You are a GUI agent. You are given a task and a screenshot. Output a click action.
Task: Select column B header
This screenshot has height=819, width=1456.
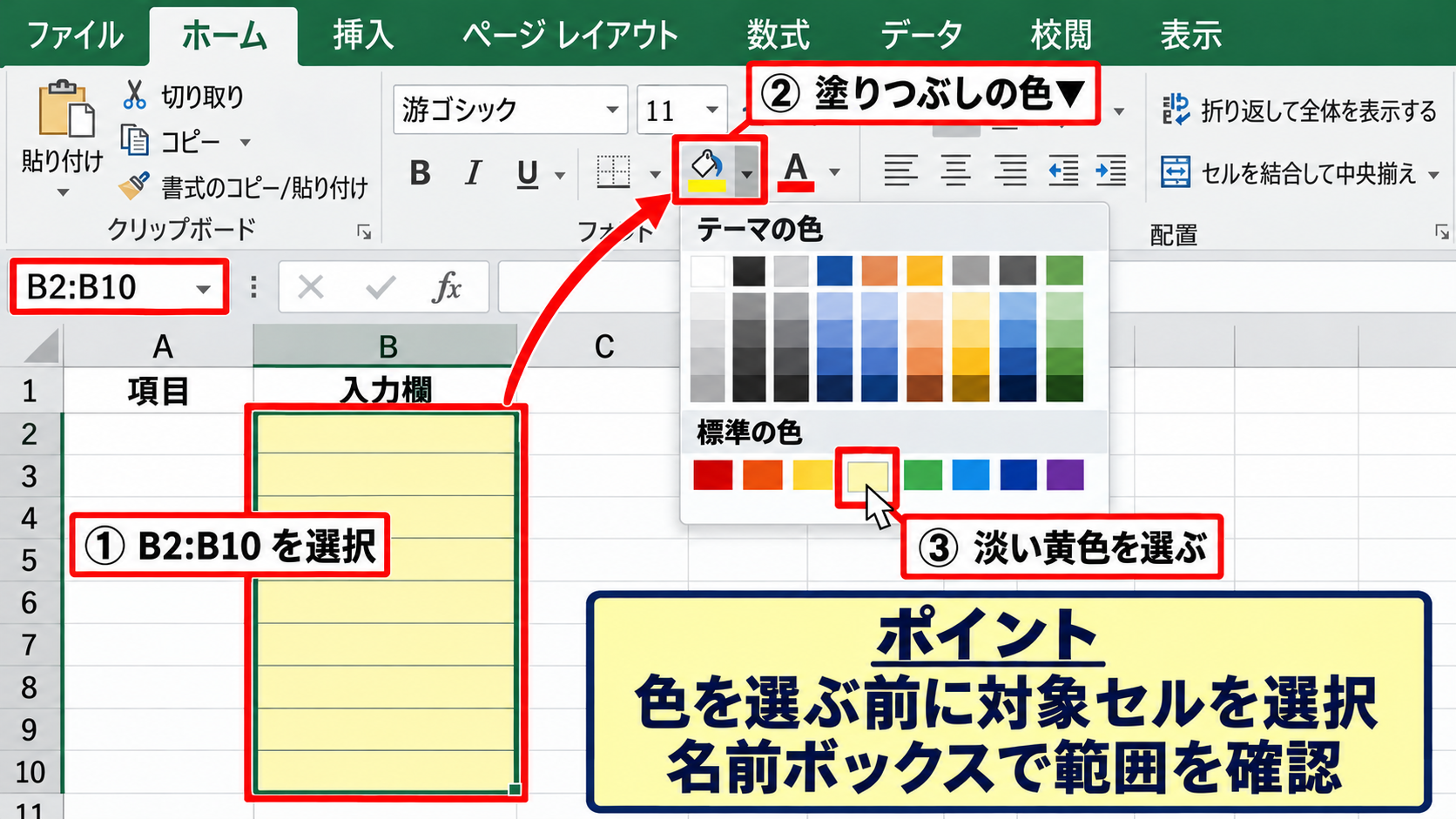(x=387, y=346)
